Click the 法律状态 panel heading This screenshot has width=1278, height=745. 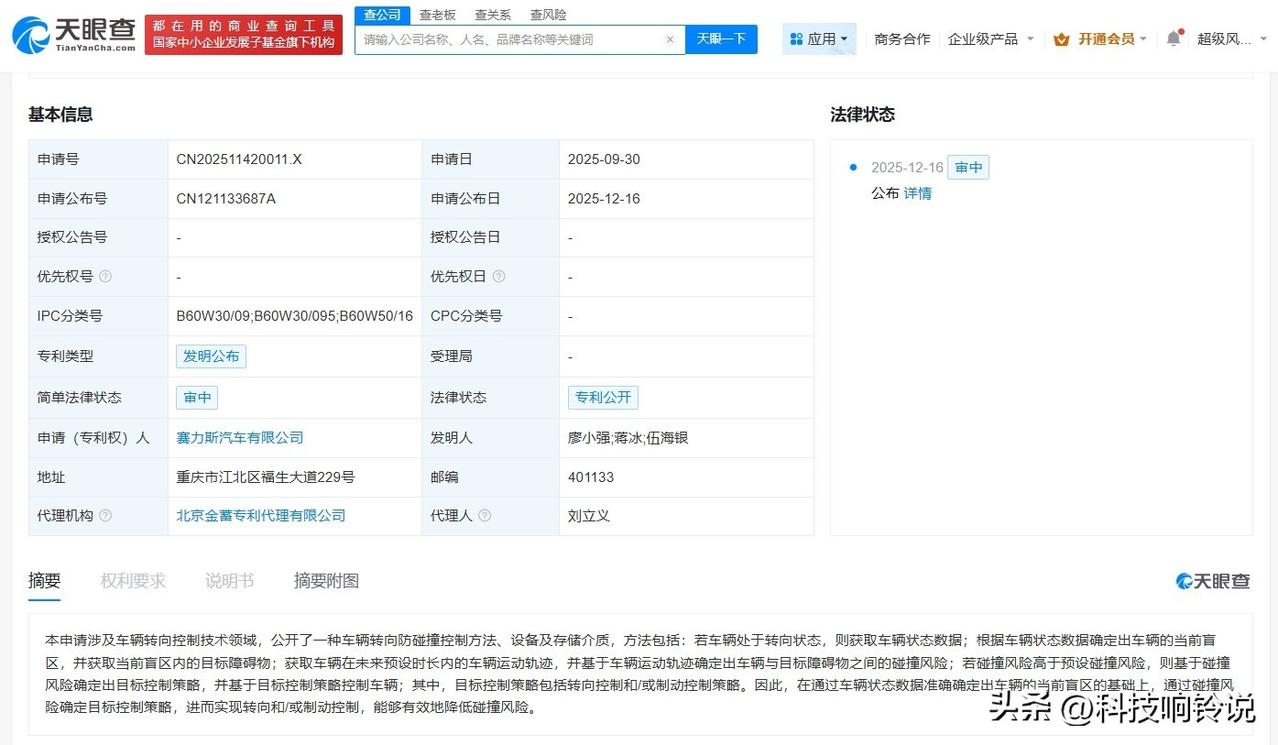click(x=862, y=114)
